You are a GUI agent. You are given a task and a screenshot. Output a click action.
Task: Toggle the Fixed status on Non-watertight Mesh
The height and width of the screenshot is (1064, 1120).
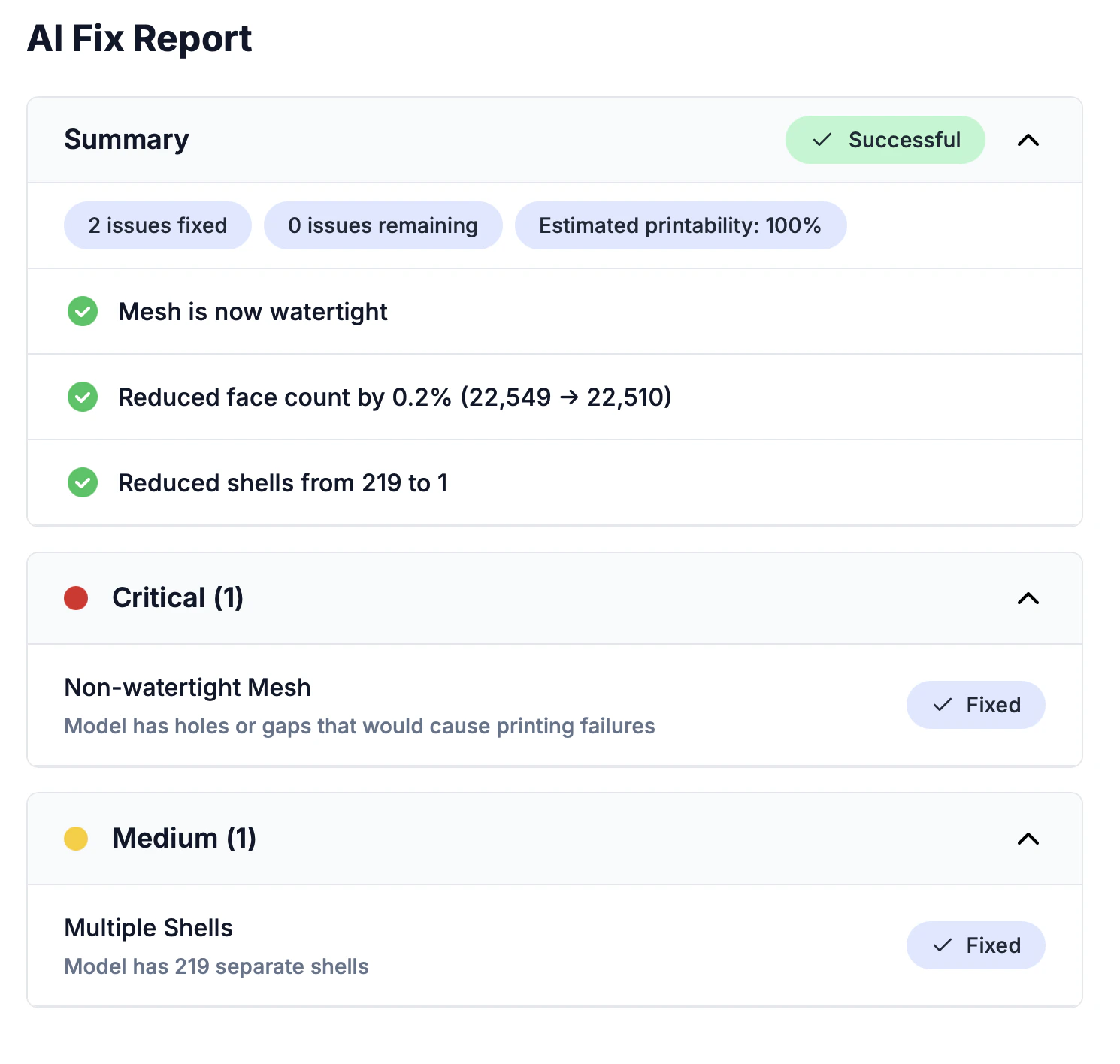click(976, 705)
